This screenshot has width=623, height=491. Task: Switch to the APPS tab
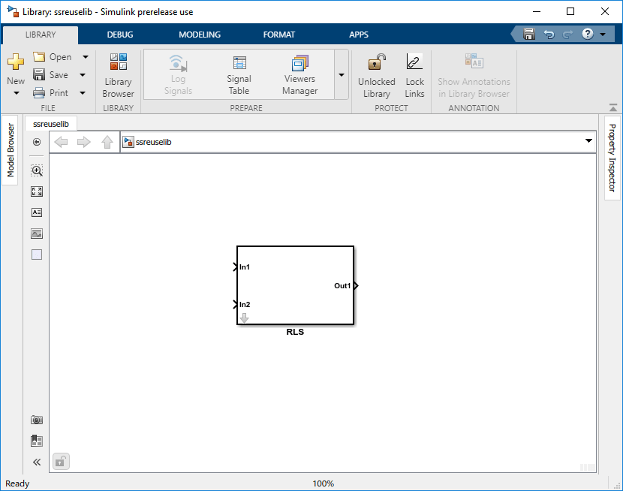coord(359,35)
